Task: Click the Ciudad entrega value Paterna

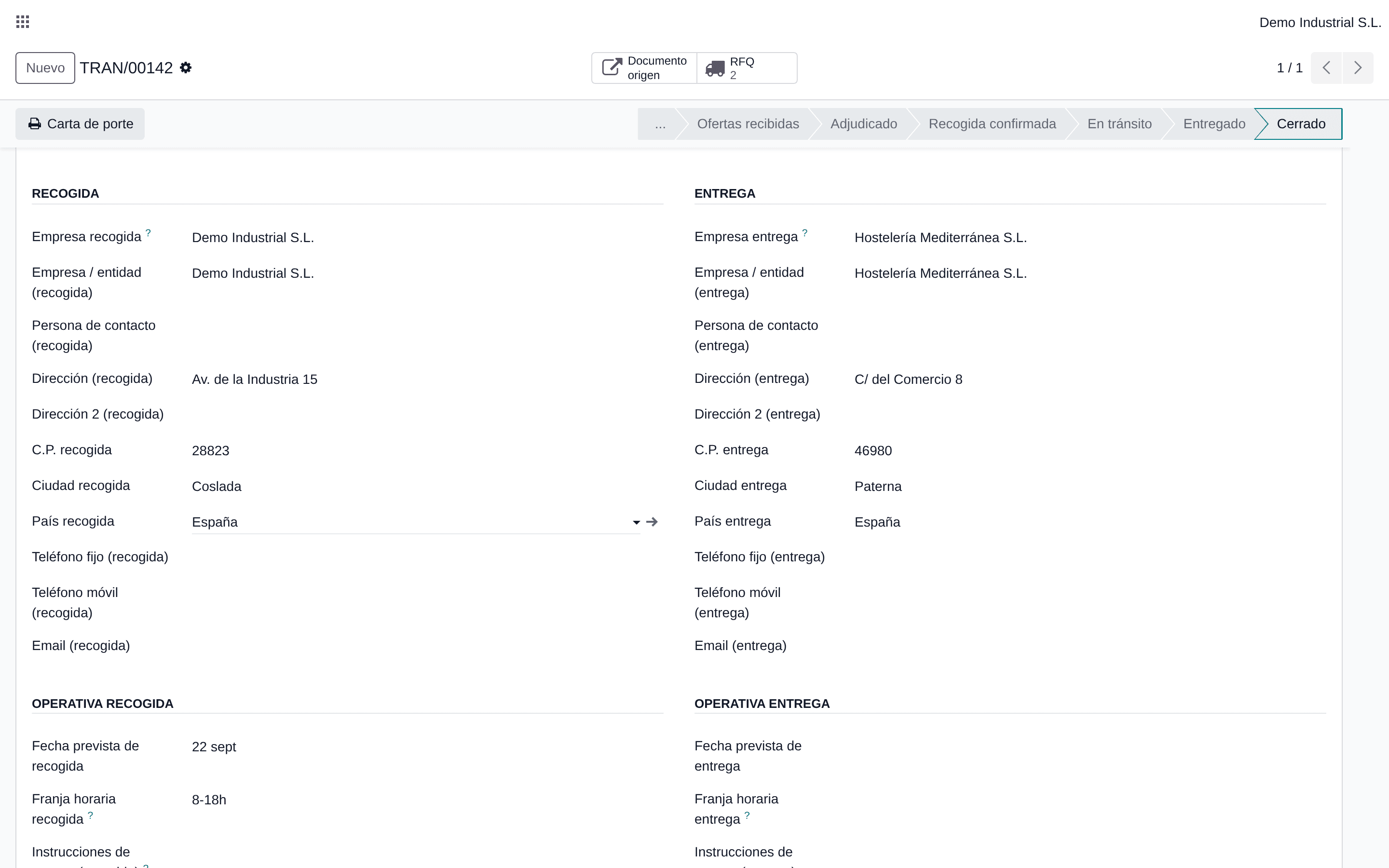Action: (x=878, y=486)
